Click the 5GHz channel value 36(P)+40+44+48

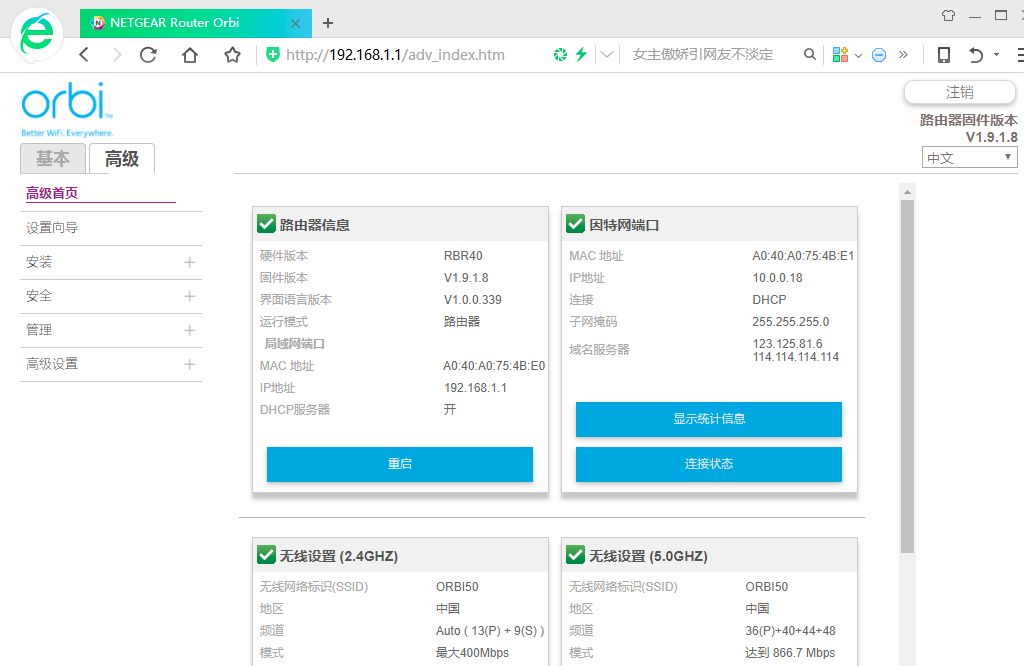point(790,631)
